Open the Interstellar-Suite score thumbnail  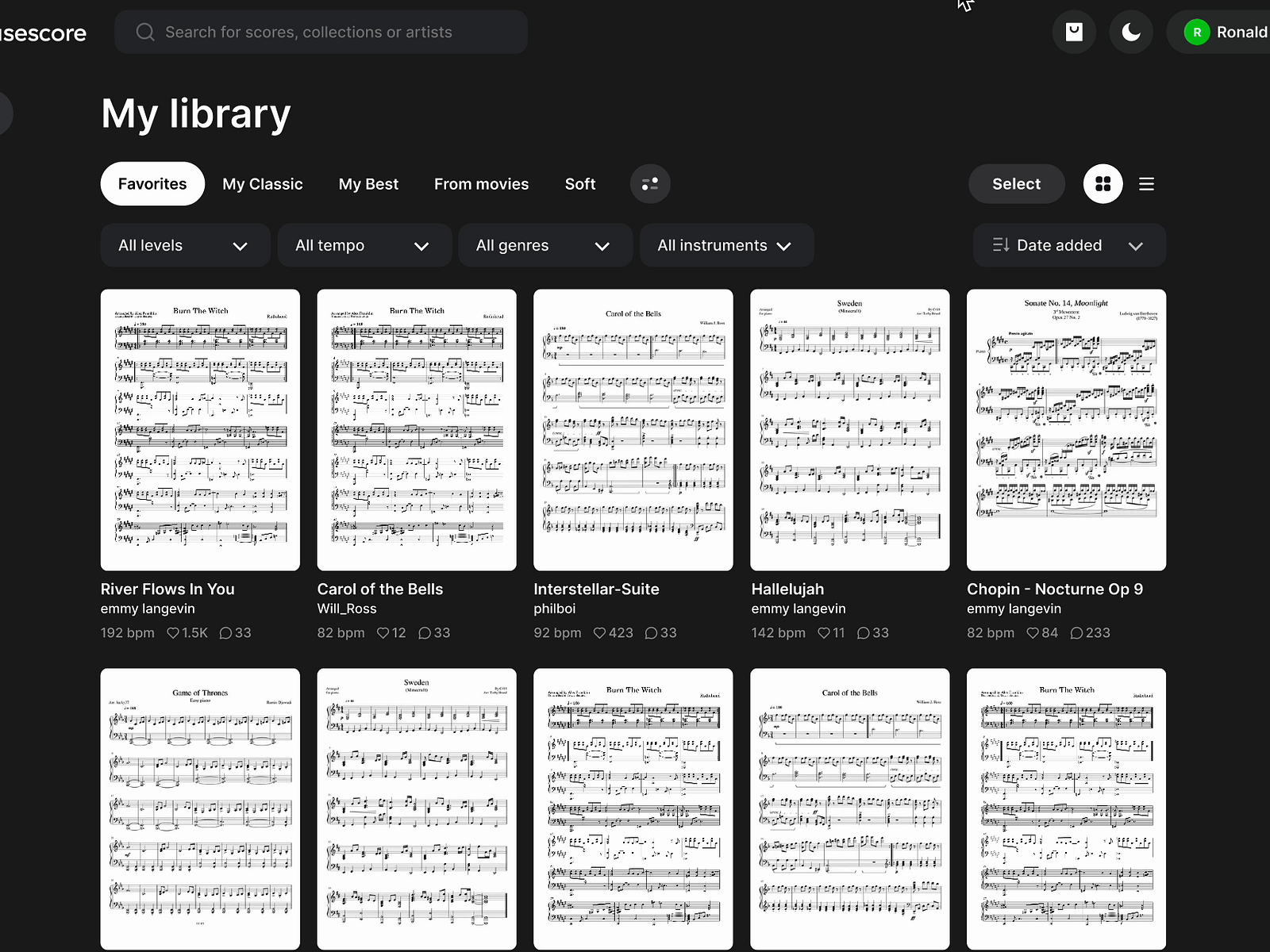pyautogui.click(x=633, y=430)
